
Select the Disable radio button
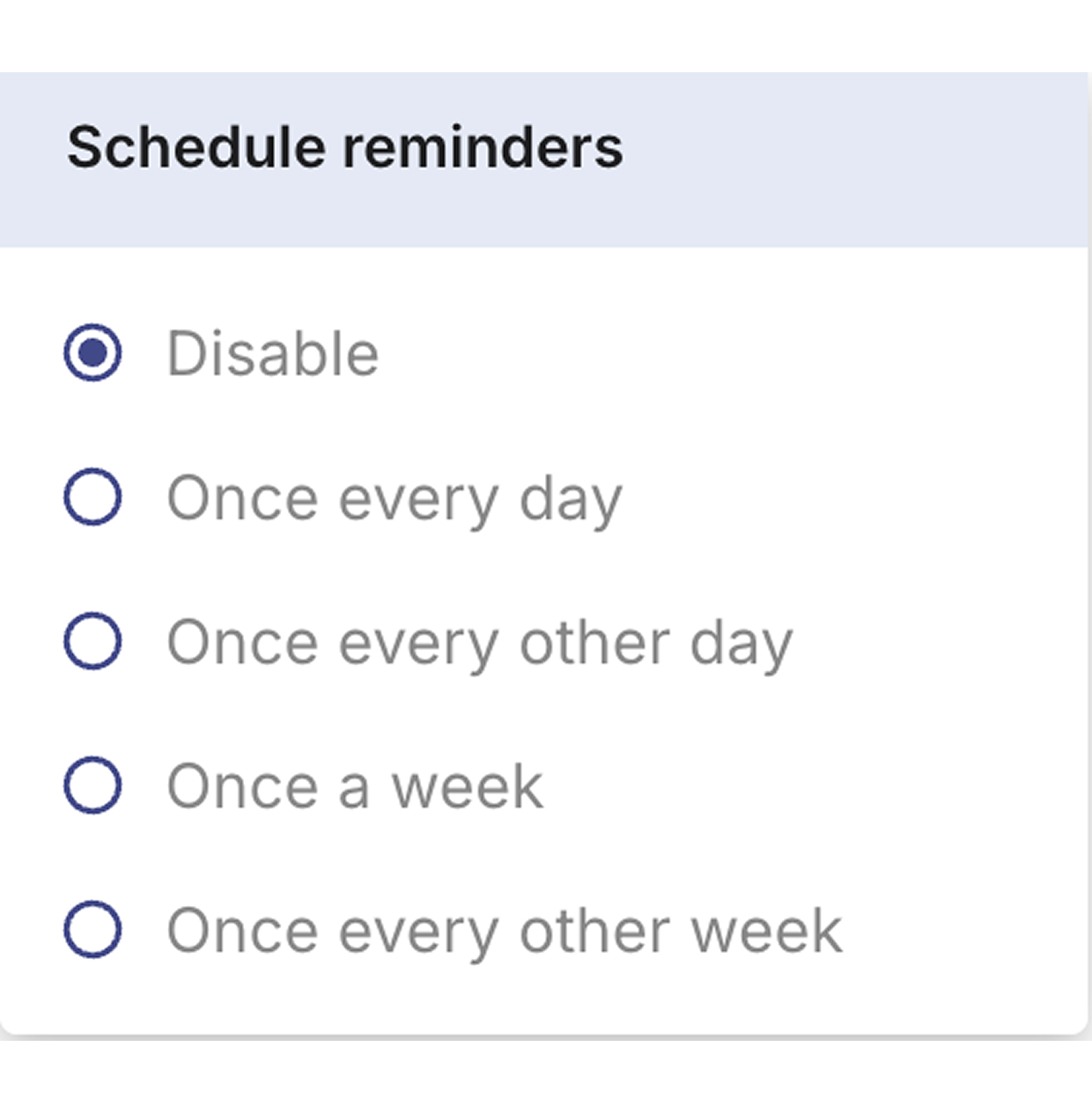click(92, 353)
